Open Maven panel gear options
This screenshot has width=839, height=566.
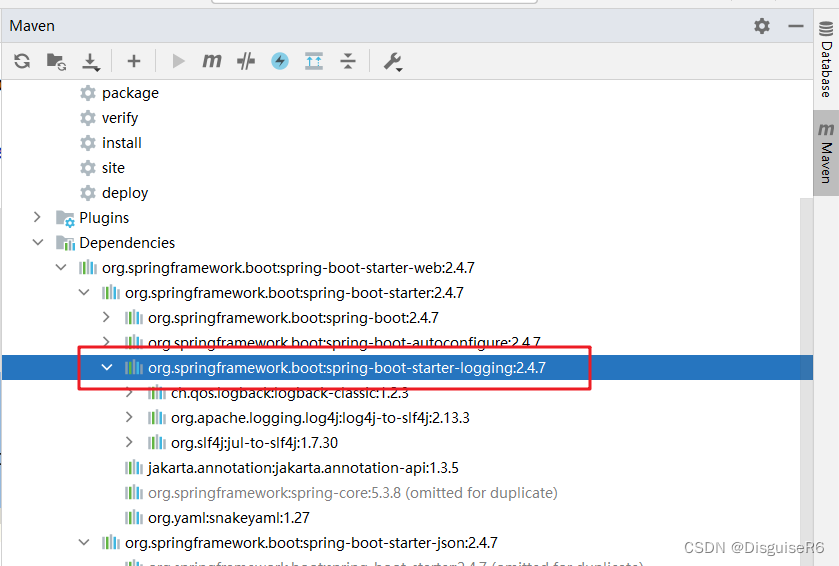[761, 26]
